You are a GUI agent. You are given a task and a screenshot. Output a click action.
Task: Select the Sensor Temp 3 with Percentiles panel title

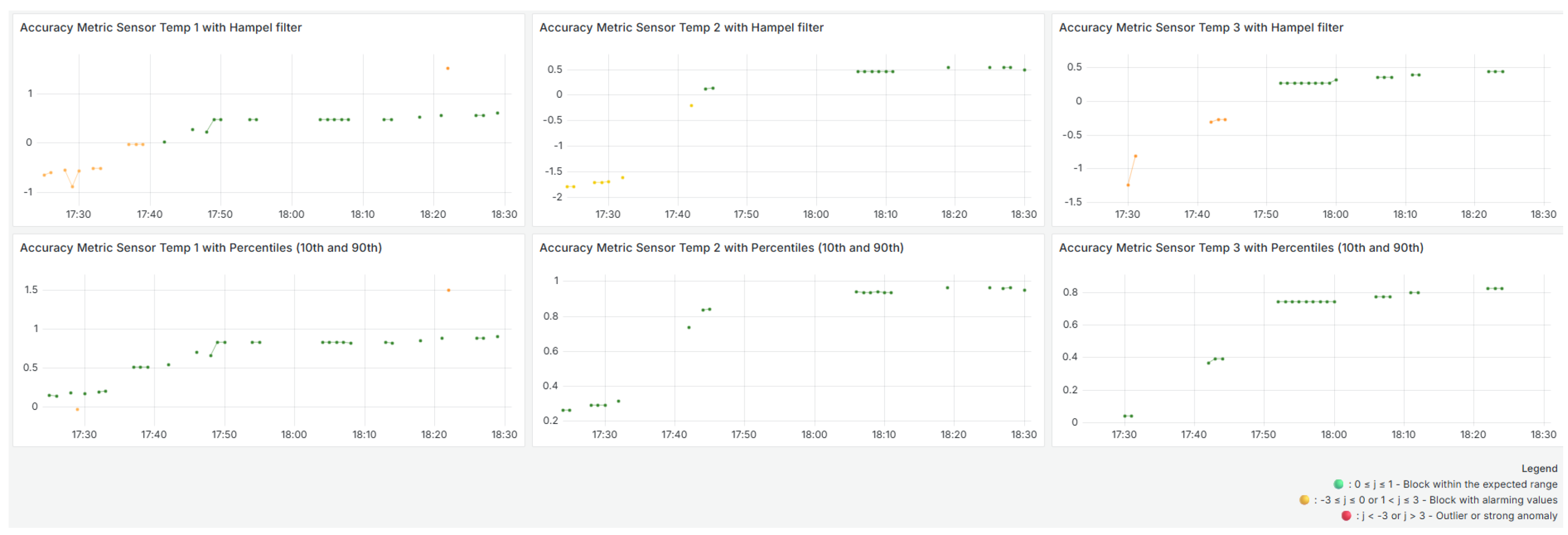coord(1241,248)
